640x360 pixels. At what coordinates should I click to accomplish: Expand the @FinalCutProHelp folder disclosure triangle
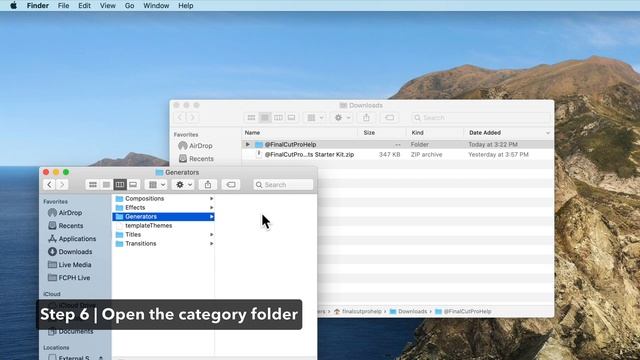click(247, 144)
